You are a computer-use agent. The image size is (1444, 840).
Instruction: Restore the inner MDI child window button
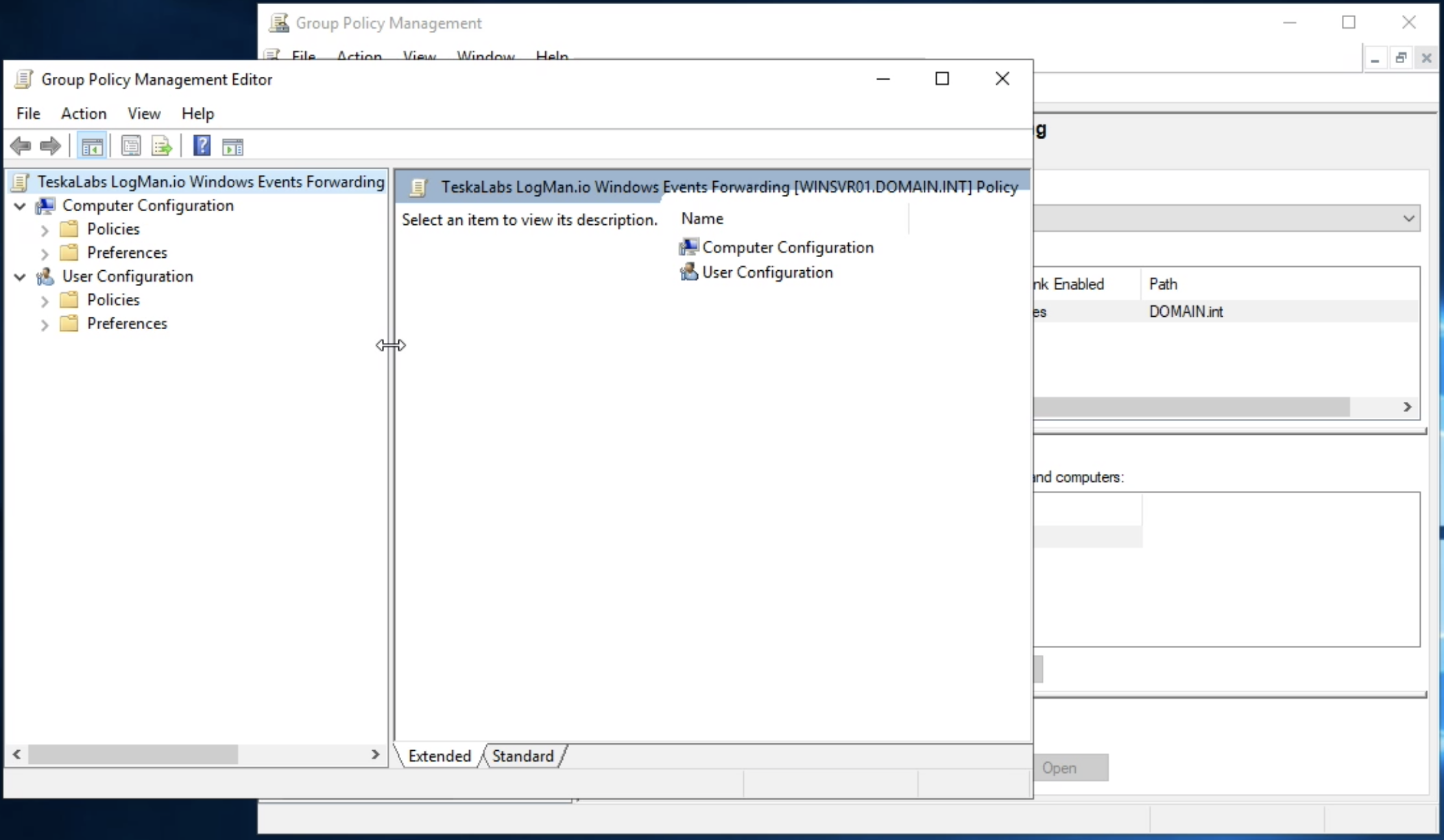1401,58
